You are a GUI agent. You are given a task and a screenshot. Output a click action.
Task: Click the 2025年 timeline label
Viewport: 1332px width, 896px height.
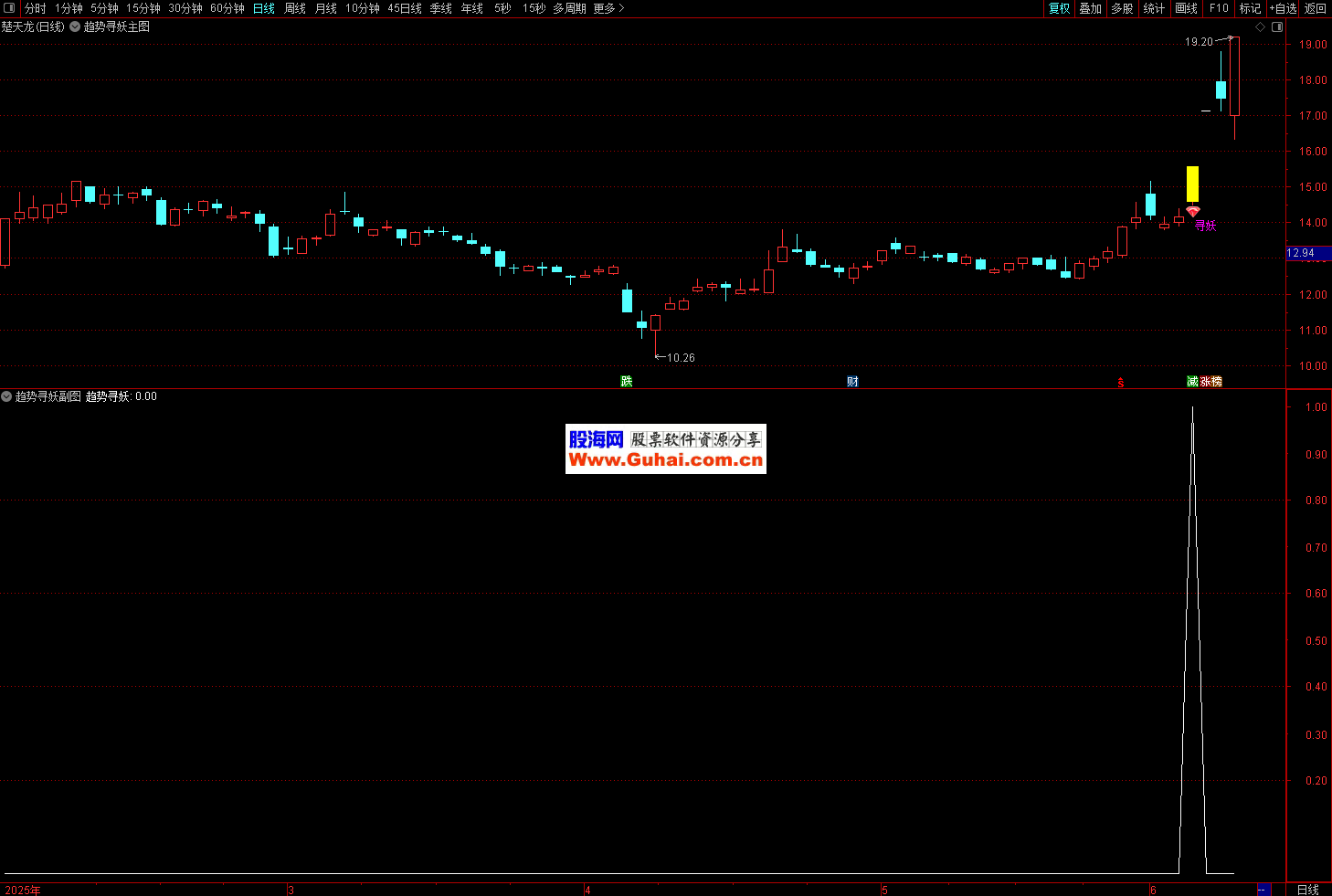coord(23,890)
